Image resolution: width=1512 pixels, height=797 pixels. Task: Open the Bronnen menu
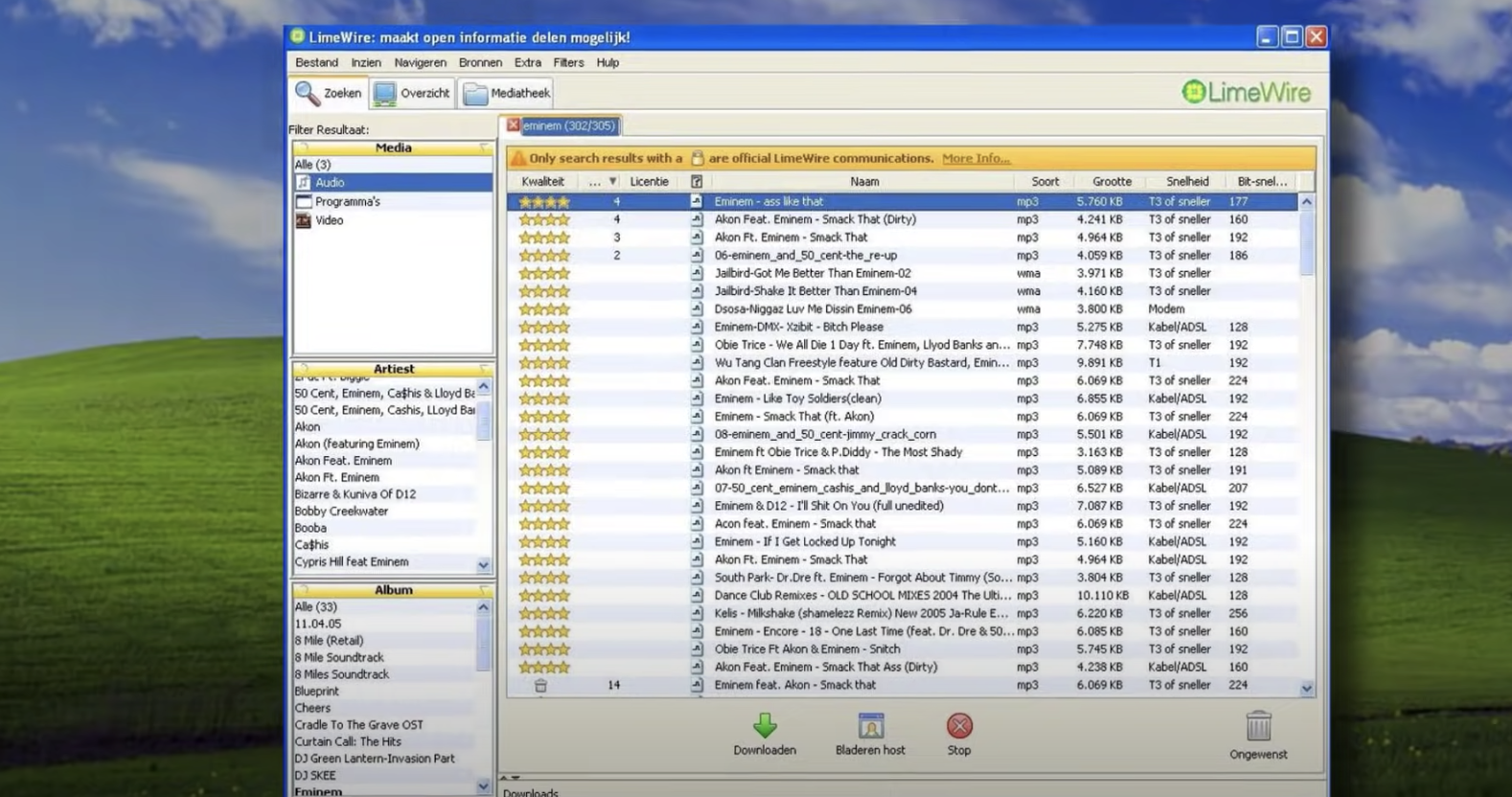pos(480,62)
